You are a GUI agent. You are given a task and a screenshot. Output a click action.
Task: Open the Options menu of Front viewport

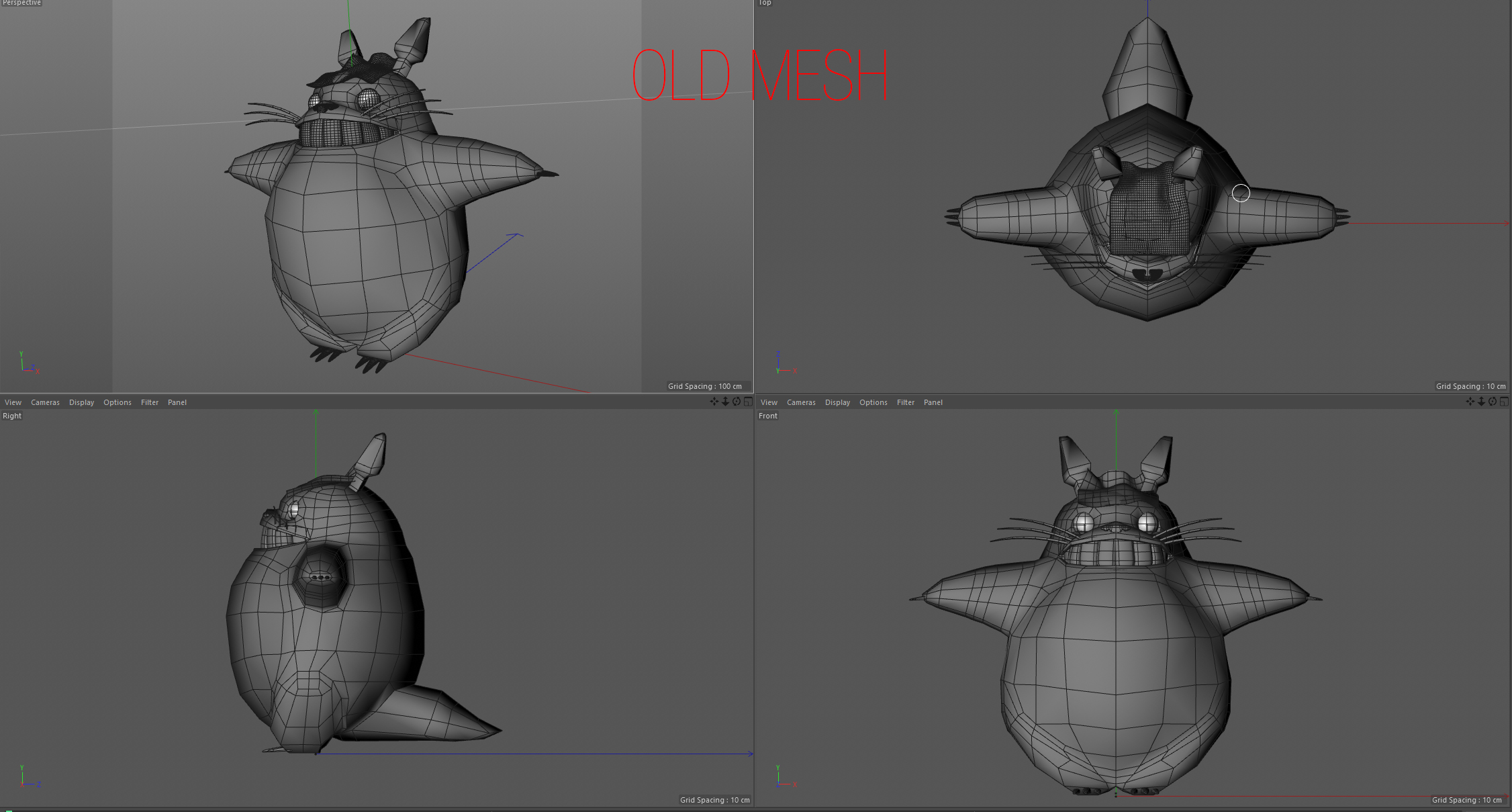873,402
